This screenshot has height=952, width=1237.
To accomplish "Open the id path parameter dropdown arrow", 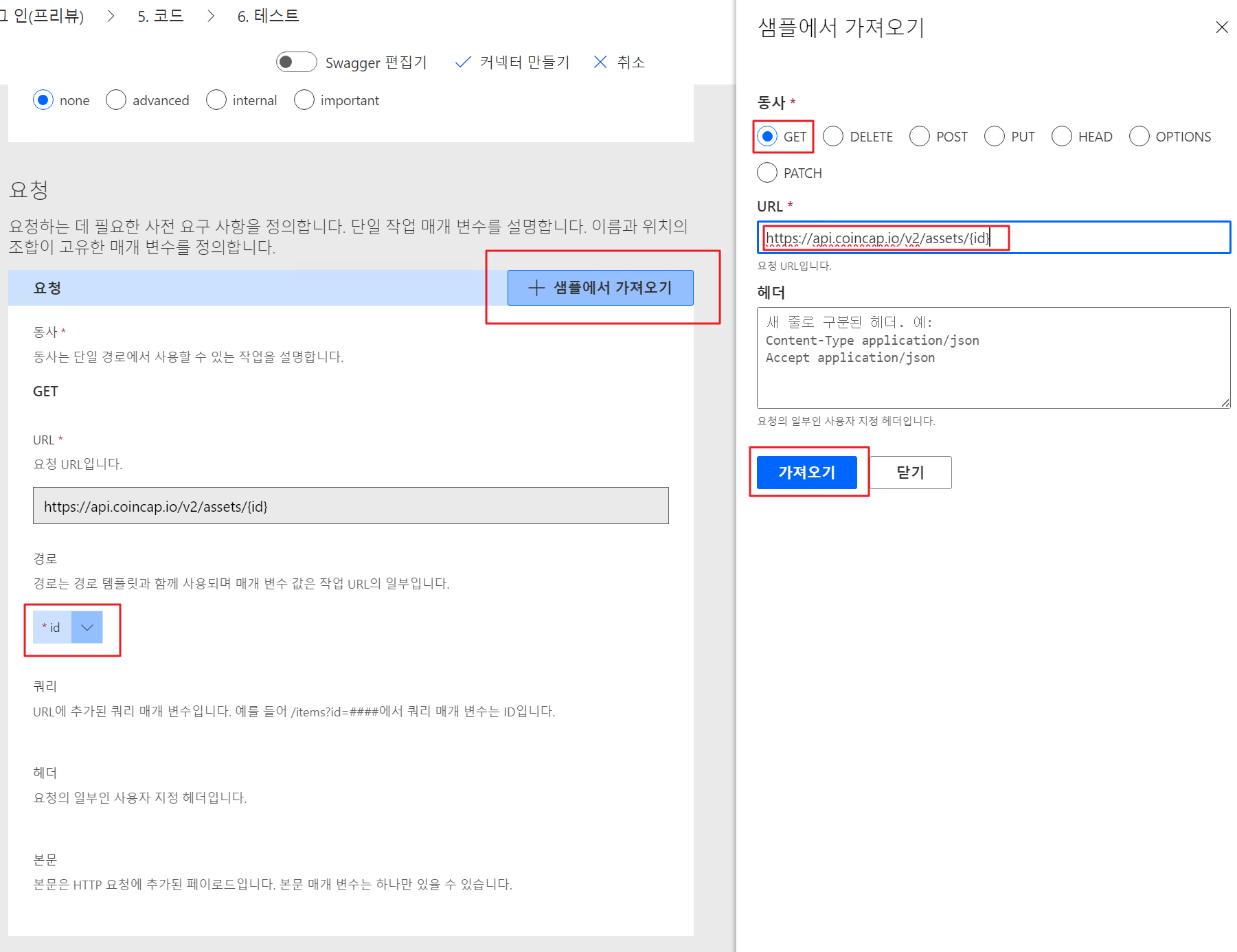I will (87, 627).
